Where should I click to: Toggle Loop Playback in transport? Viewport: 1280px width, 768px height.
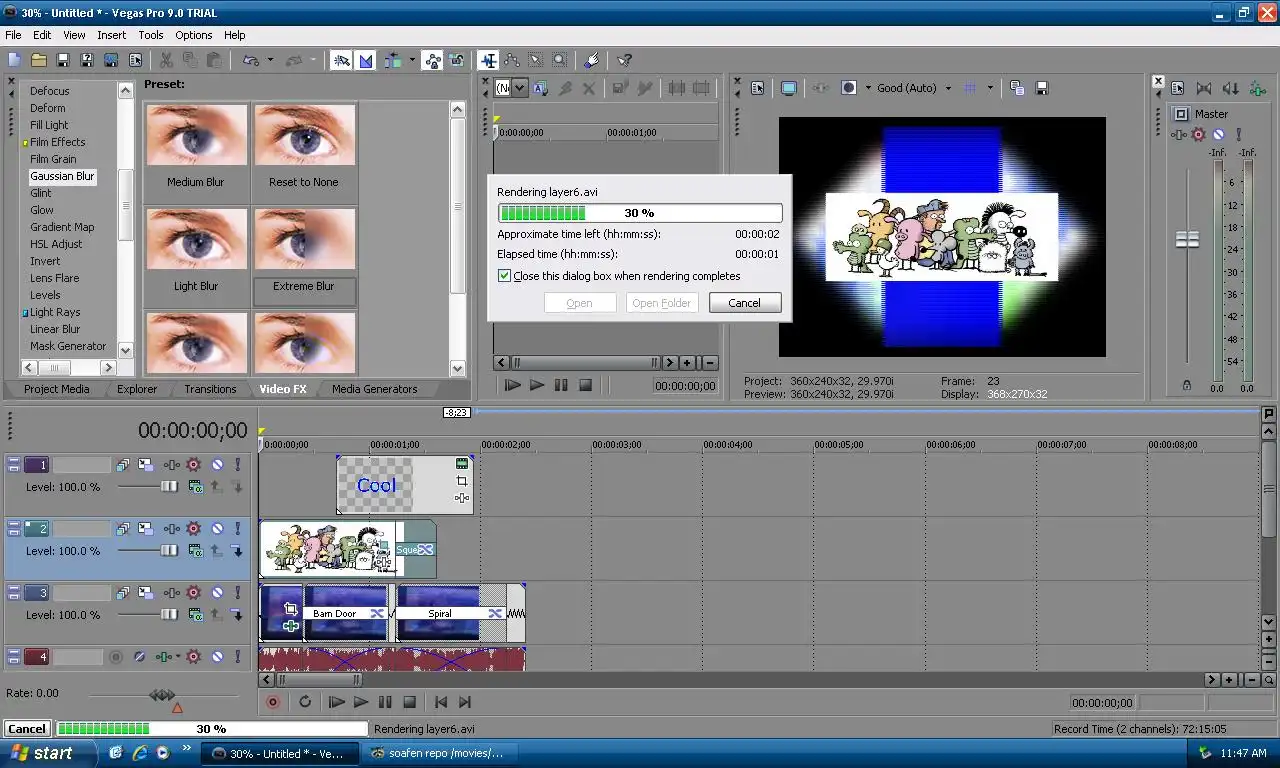pyautogui.click(x=305, y=703)
